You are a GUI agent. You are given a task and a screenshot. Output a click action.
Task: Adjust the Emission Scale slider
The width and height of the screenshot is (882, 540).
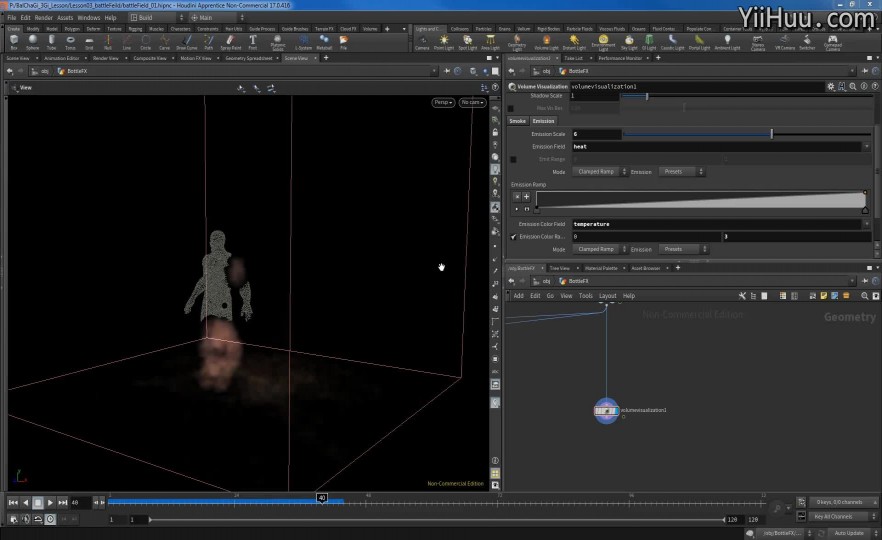pyautogui.click(x=747, y=134)
